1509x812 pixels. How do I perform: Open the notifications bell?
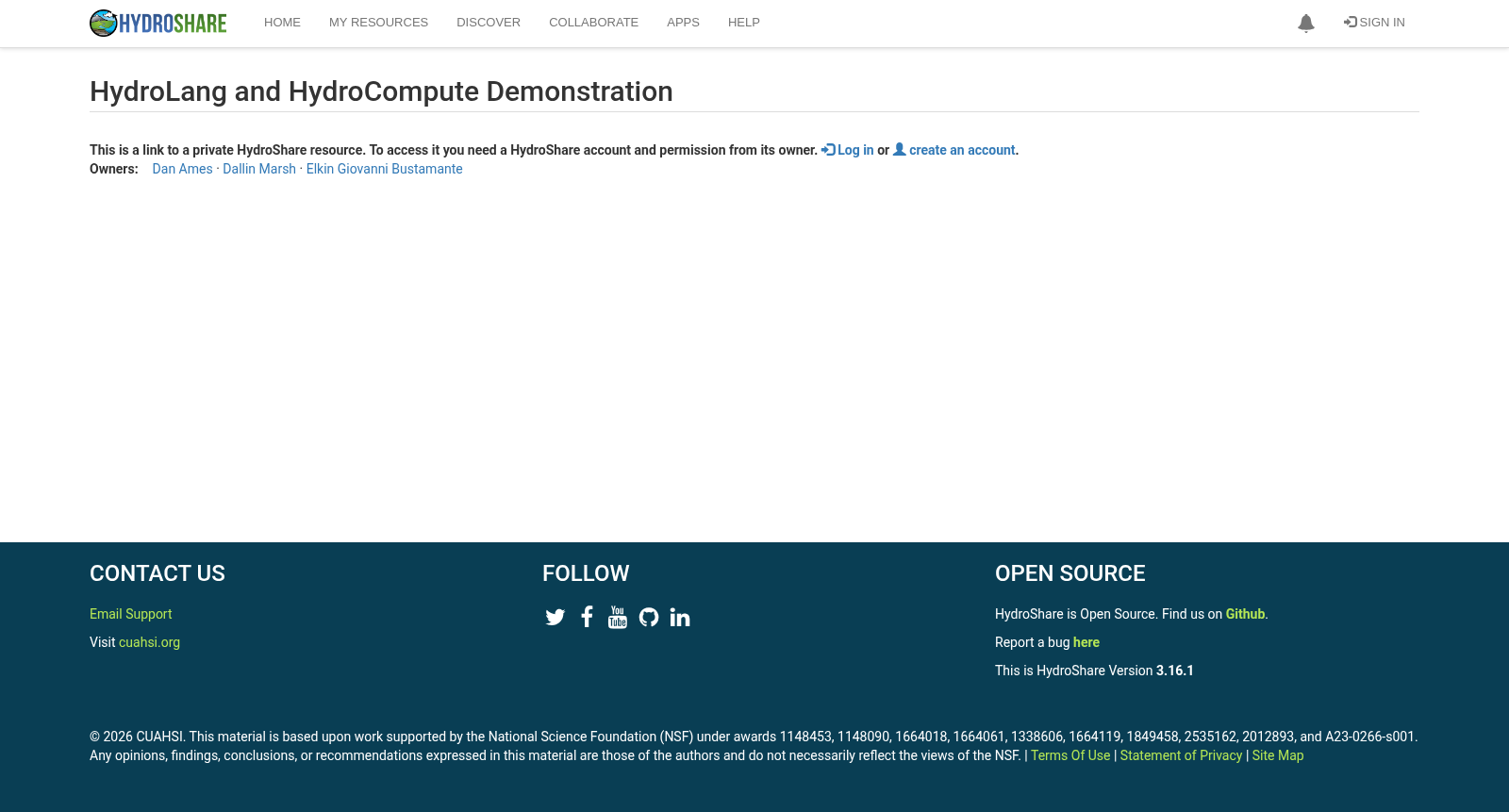pyautogui.click(x=1305, y=23)
